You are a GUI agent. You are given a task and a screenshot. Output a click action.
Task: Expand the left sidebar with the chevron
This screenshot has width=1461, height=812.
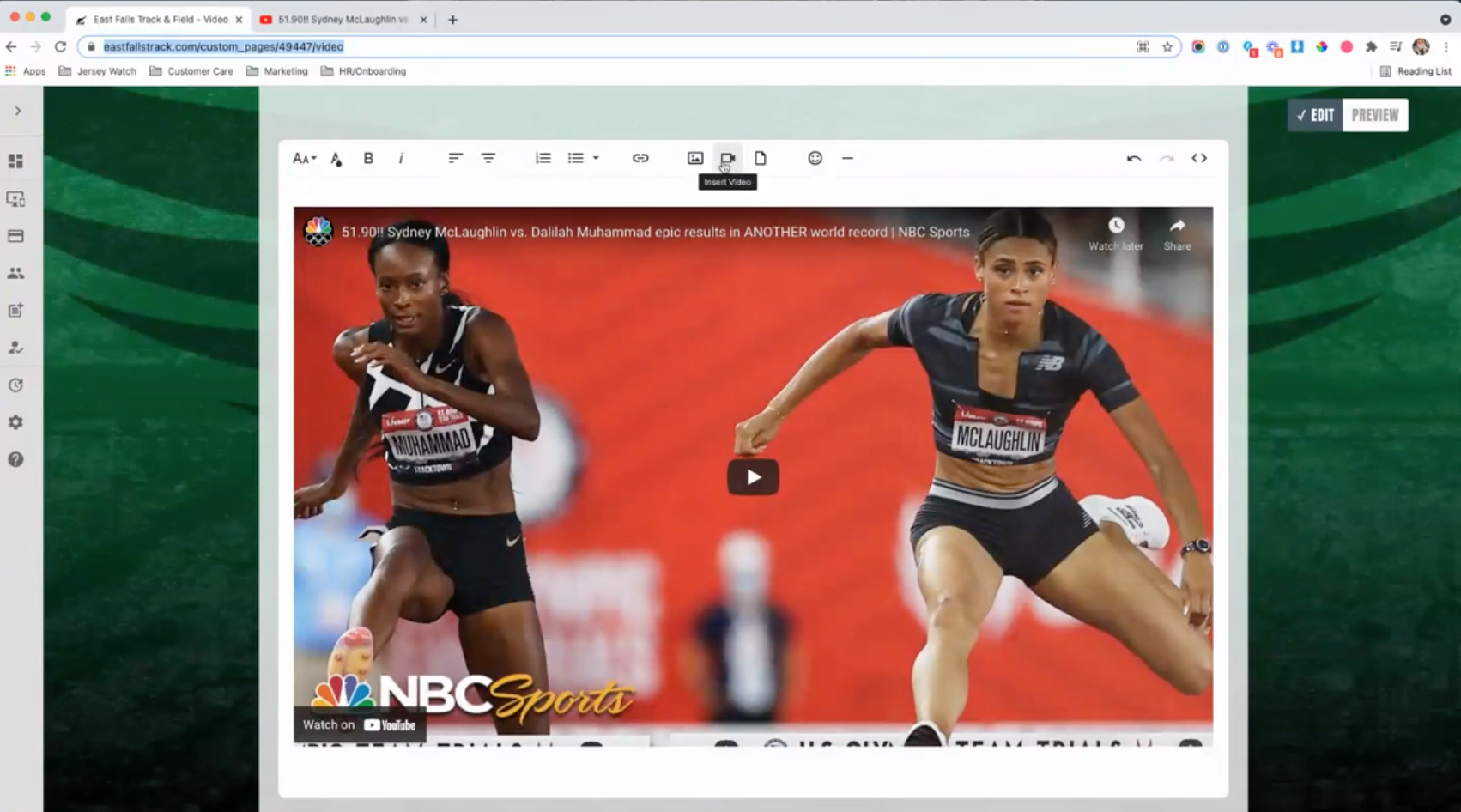[15, 110]
